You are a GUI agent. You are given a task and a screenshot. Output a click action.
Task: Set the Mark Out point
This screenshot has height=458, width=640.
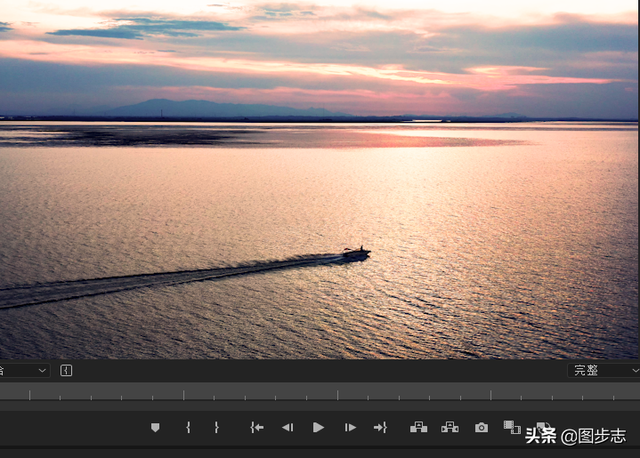216,427
